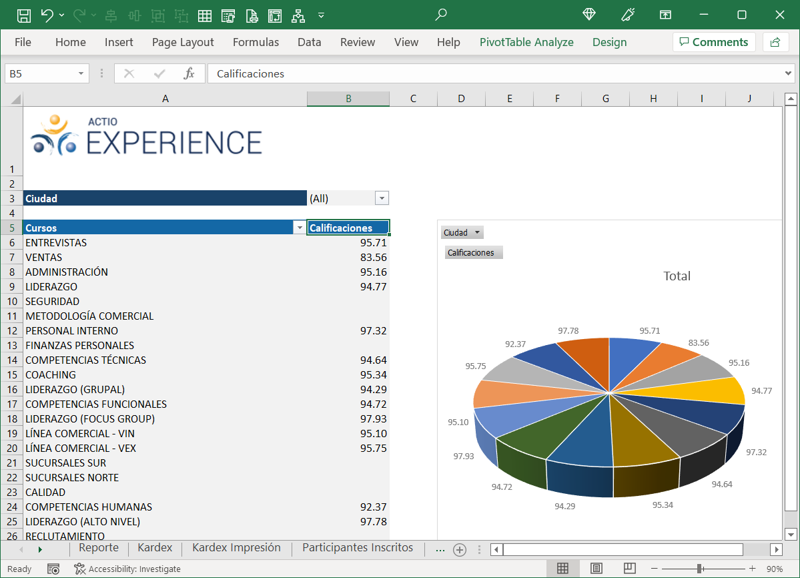Click the macro recording status bar icon
This screenshot has width=800, height=578.
click(x=53, y=569)
